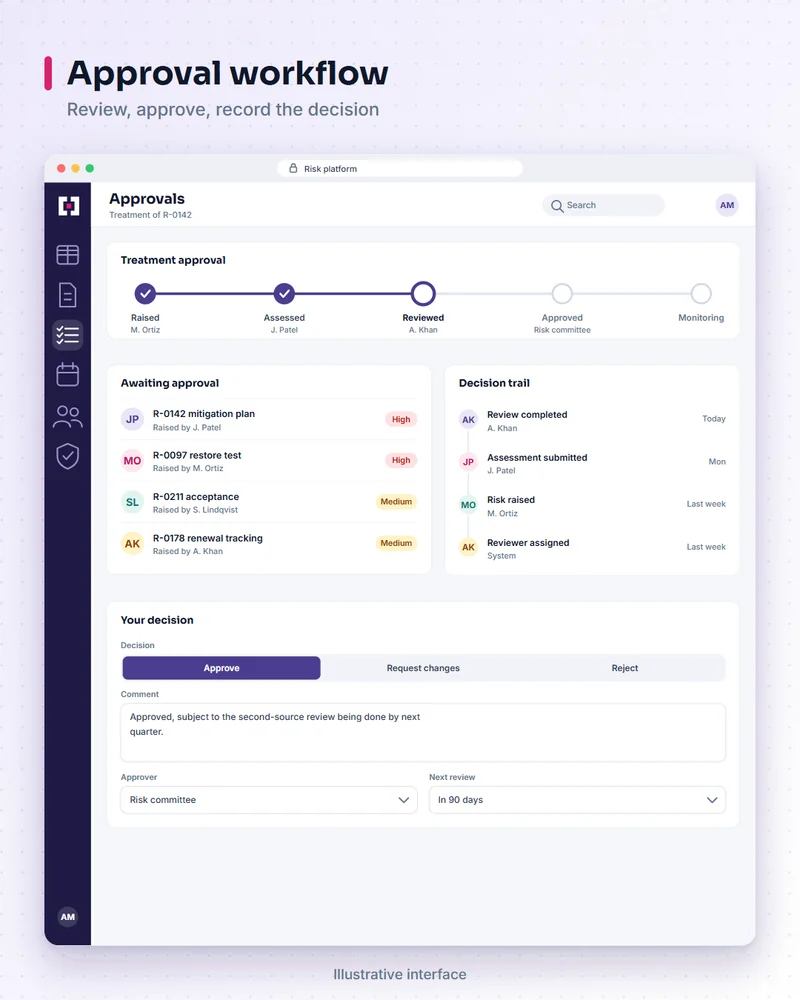Open R-0097 restore test item

pyautogui.click(x=269, y=461)
